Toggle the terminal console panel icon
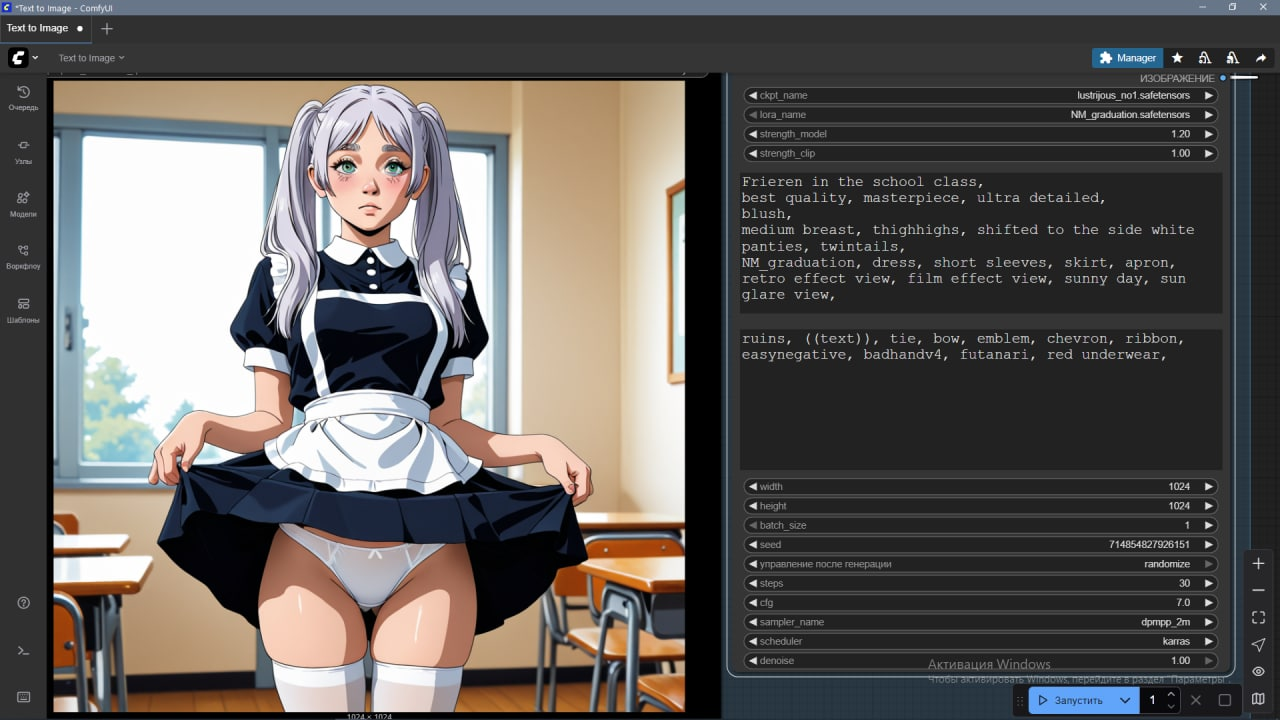 click(x=23, y=650)
